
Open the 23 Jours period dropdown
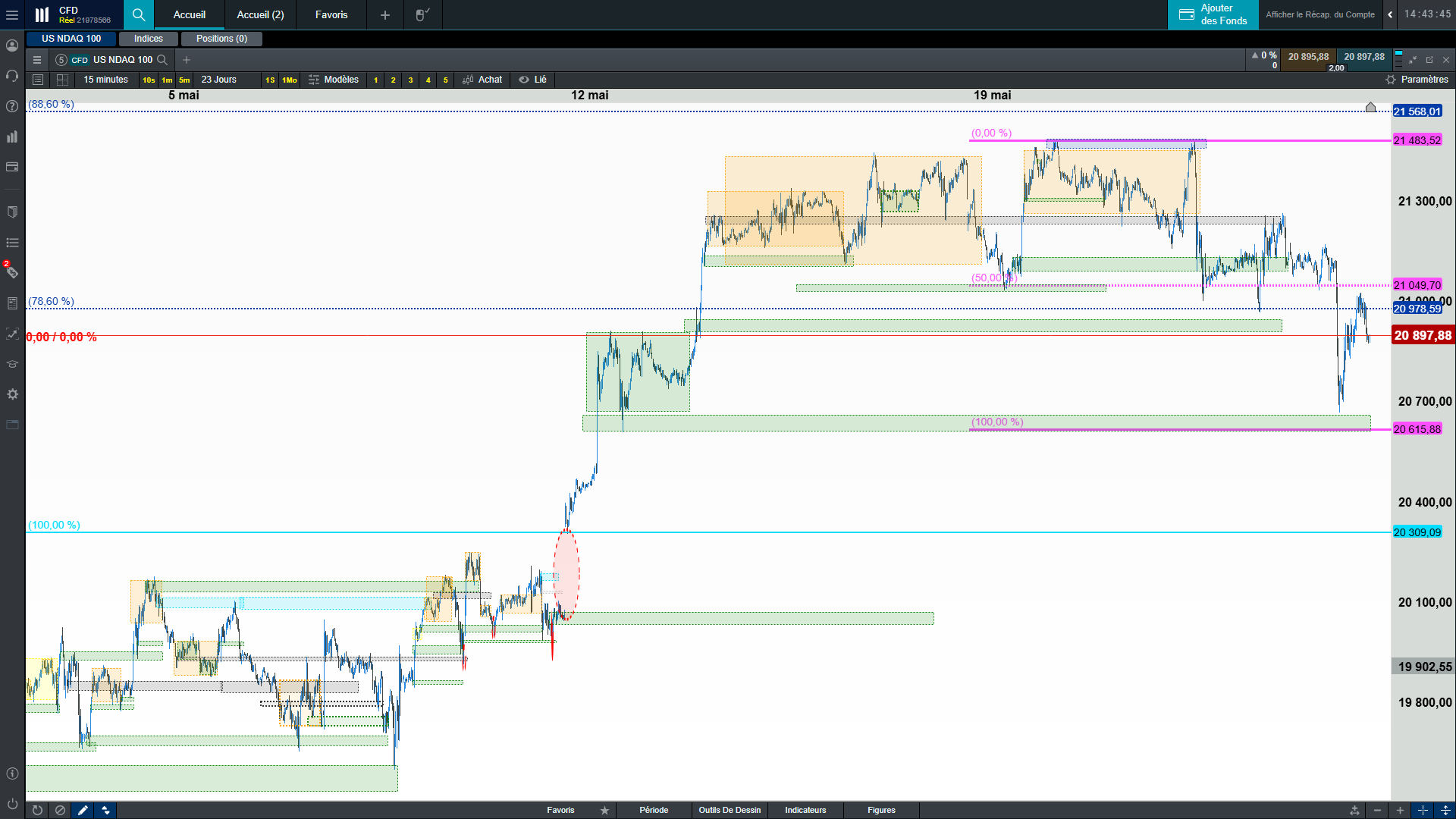(218, 80)
